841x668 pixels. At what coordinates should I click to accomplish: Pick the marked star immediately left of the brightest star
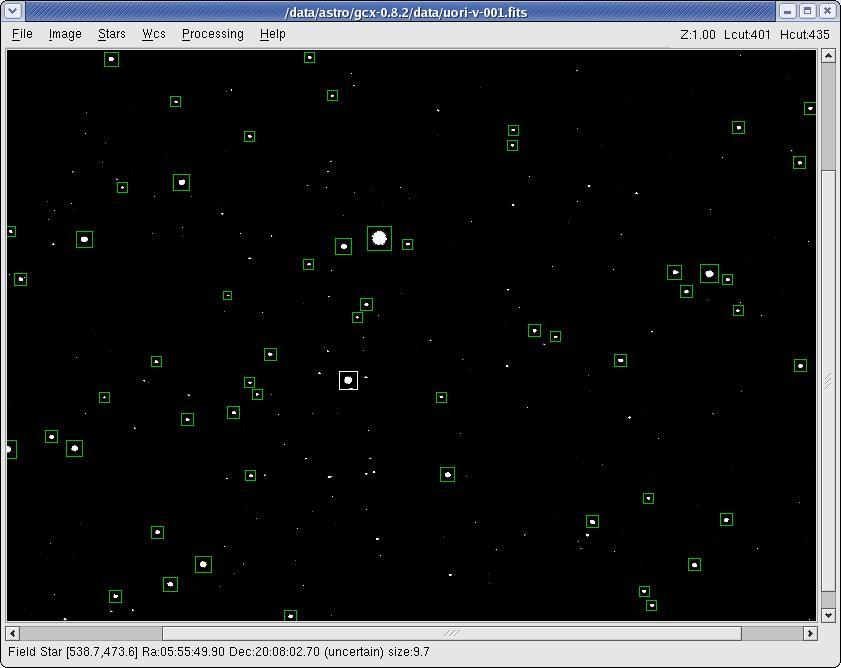coord(343,246)
